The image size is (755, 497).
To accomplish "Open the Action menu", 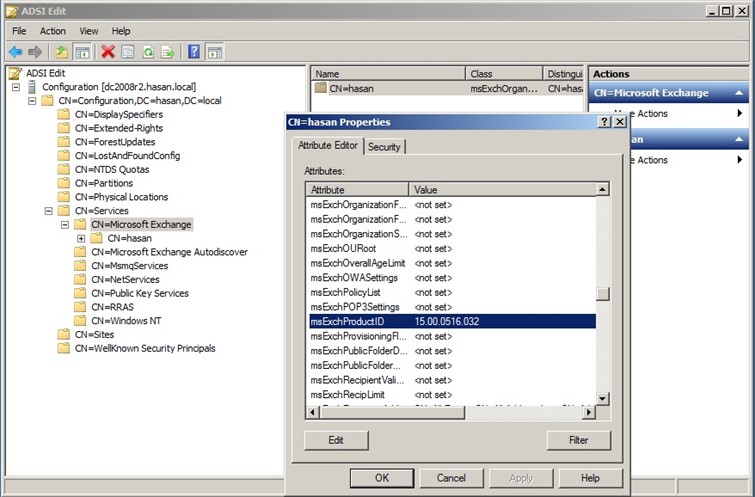I will click(53, 31).
